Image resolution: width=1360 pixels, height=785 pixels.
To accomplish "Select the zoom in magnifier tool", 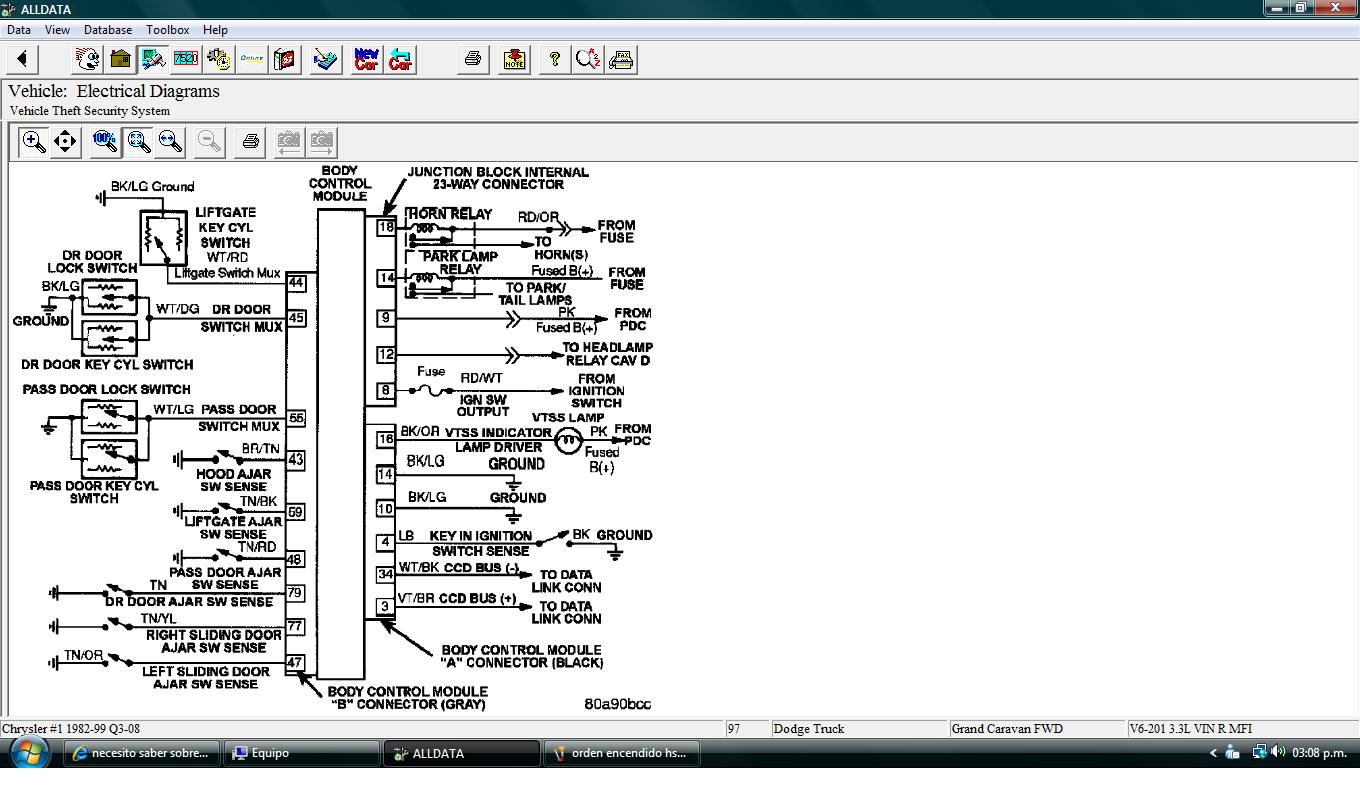I will [33, 141].
